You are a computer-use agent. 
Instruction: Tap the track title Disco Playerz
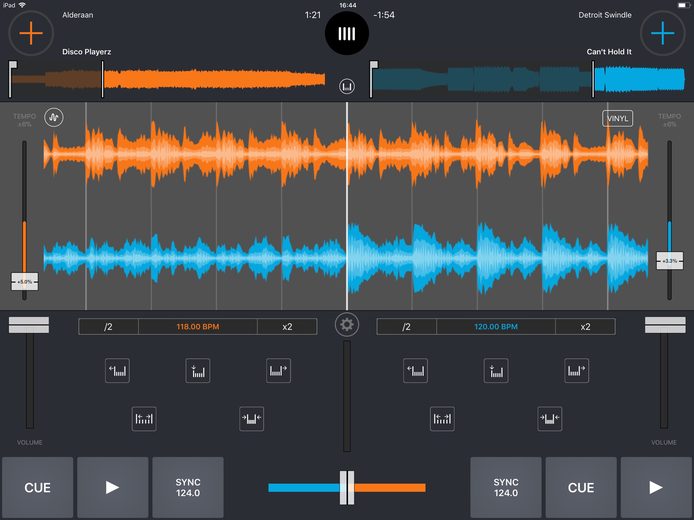point(86,52)
